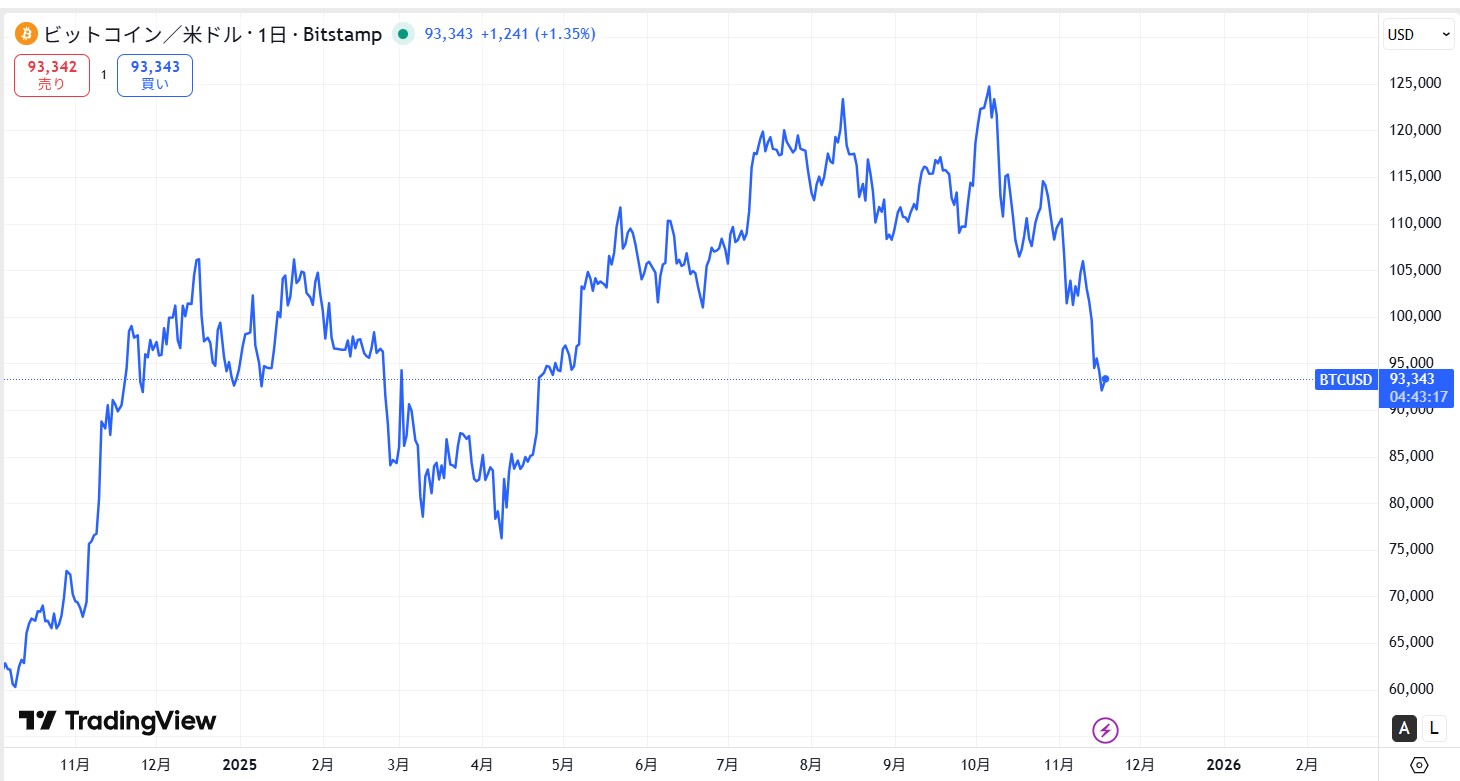Click the blue current price dot on chart

point(1104,380)
